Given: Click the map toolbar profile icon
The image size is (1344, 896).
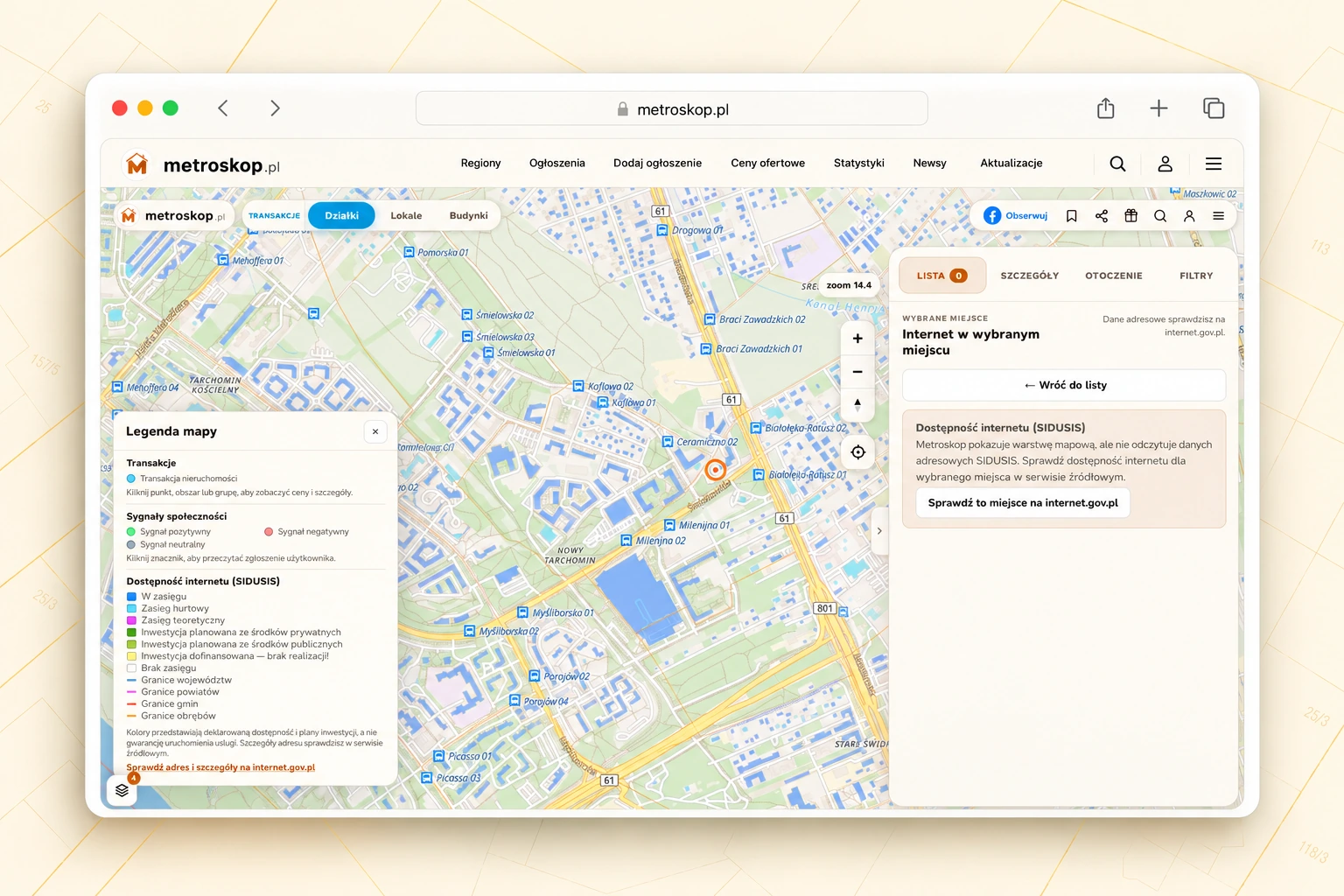Looking at the screenshot, I should click(1189, 216).
